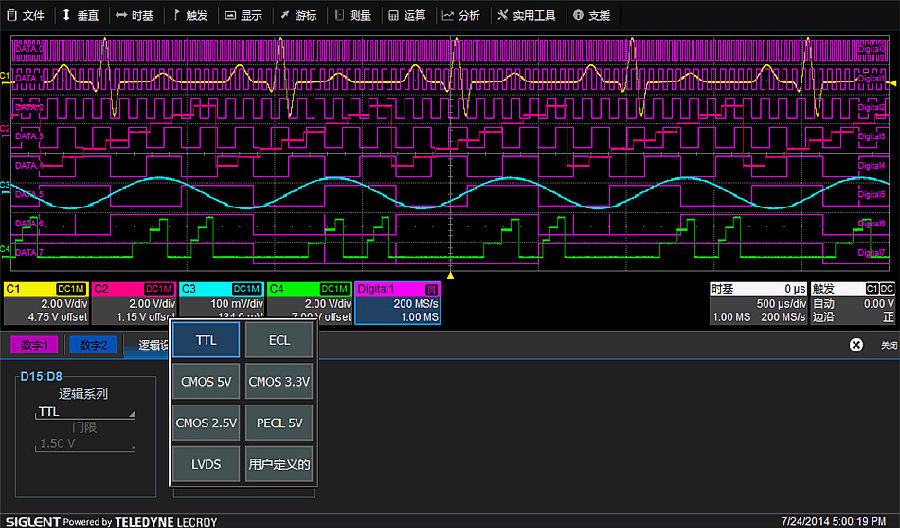Image resolution: width=900 pixels, height=528 pixels.
Task: Click the 时基 timebase menu icon
Action: point(121,15)
